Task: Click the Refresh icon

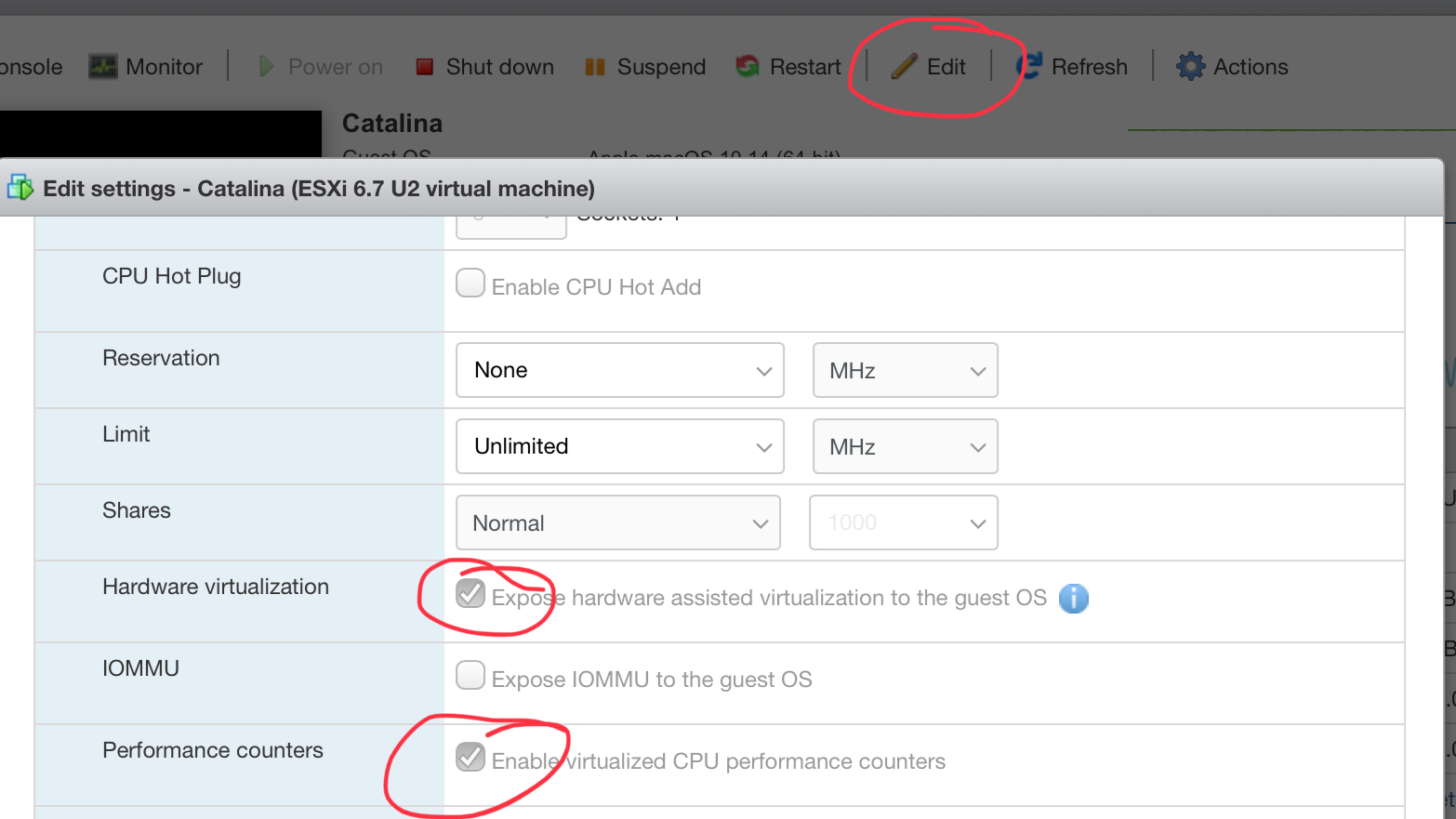Action: (x=1029, y=67)
